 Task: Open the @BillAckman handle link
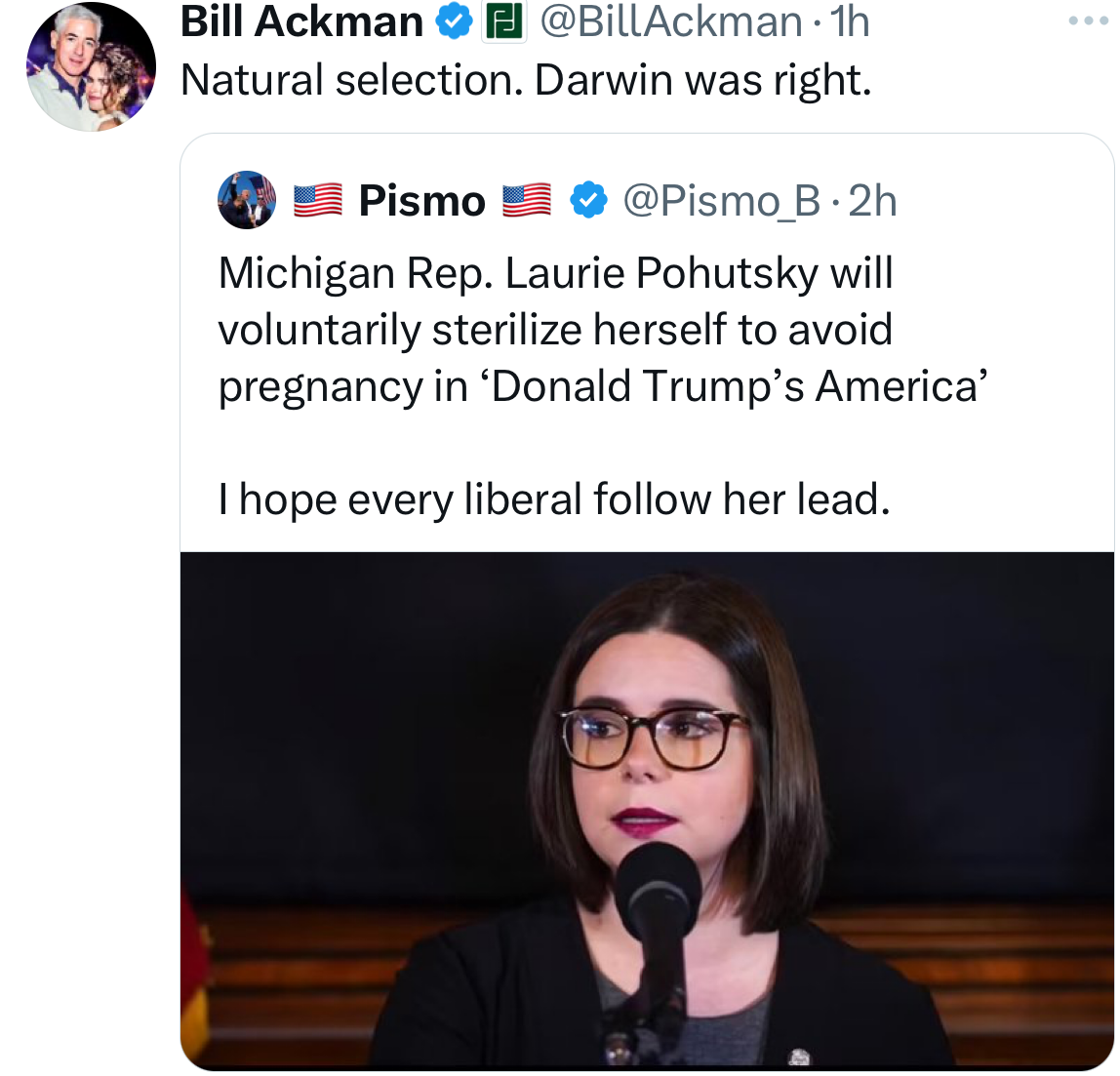click(670, 21)
